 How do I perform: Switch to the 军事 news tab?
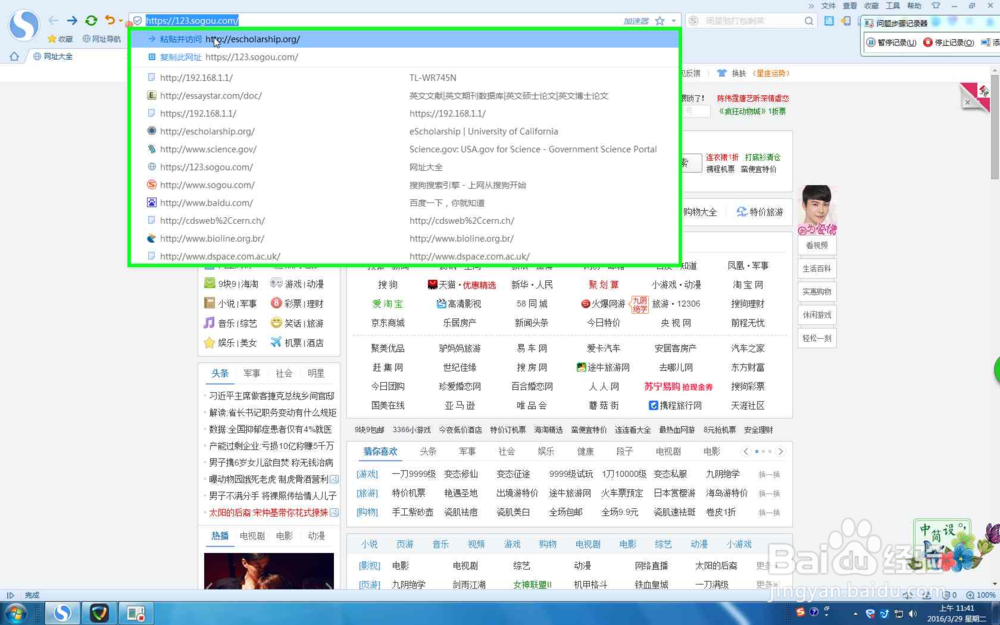tap(252, 373)
